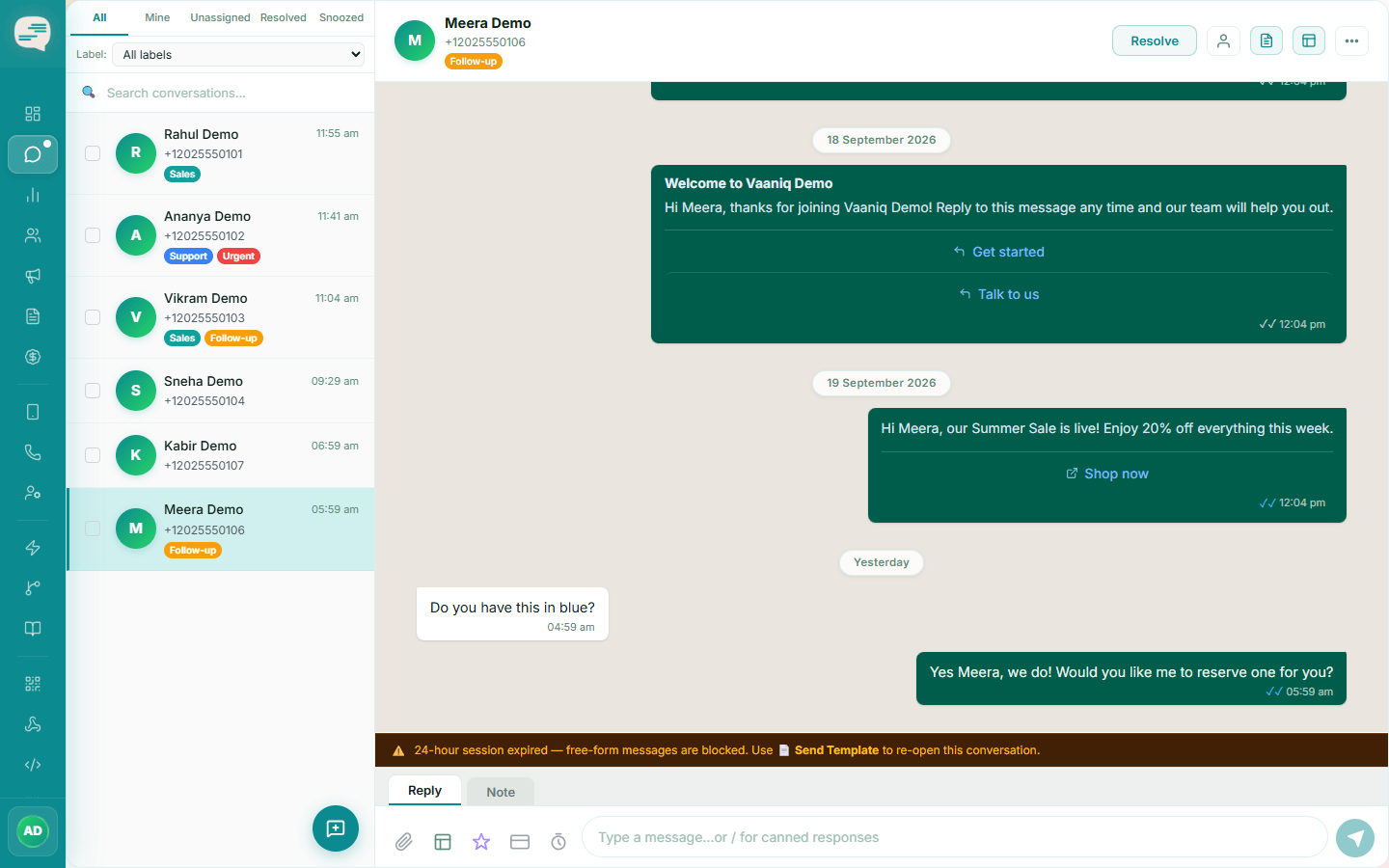Select the Rahul Demo conversation checkbox
Viewport: 1389px width, 868px height.
coord(93,153)
